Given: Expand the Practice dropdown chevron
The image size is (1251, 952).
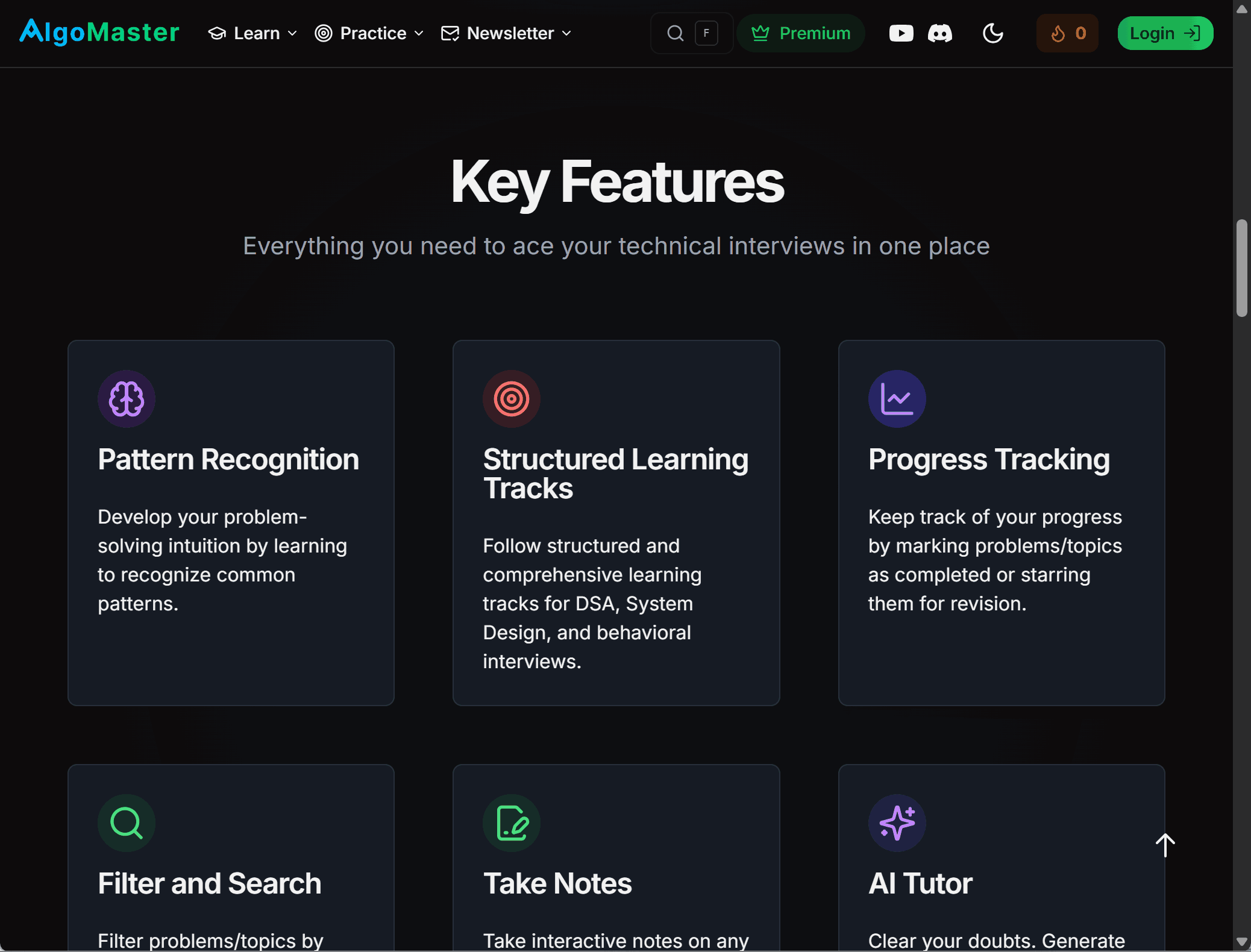Looking at the screenshot, I should tap(419, 33).
